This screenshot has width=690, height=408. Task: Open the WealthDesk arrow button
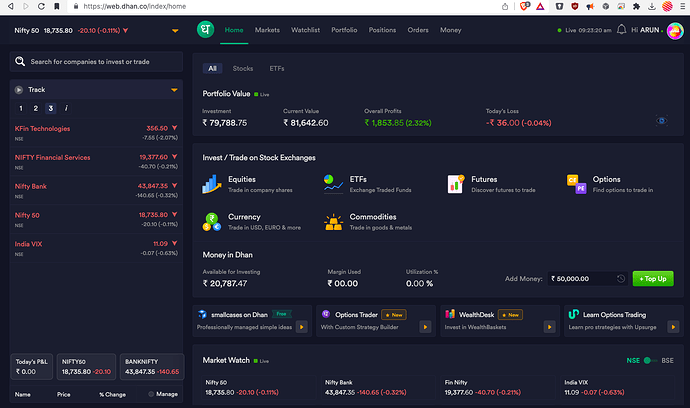coord(549,327)
